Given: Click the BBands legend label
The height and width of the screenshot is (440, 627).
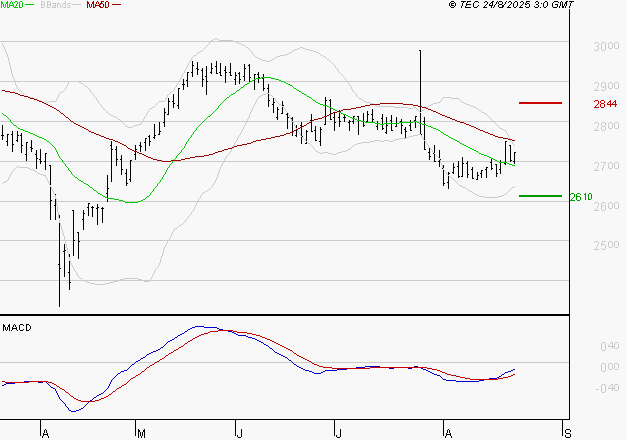Looking at the screenshot, I should point(55,5).
